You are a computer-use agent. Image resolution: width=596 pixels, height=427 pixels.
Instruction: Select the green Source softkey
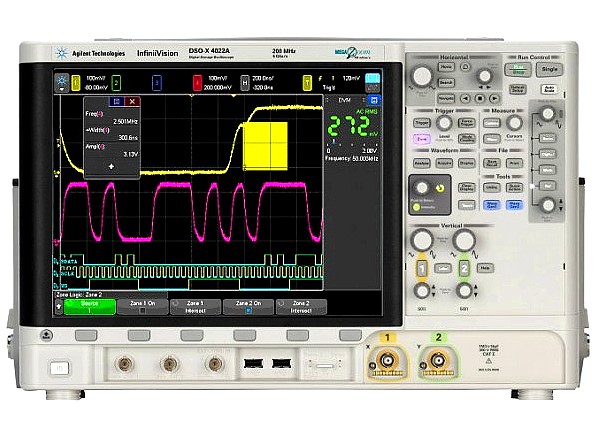90,307
